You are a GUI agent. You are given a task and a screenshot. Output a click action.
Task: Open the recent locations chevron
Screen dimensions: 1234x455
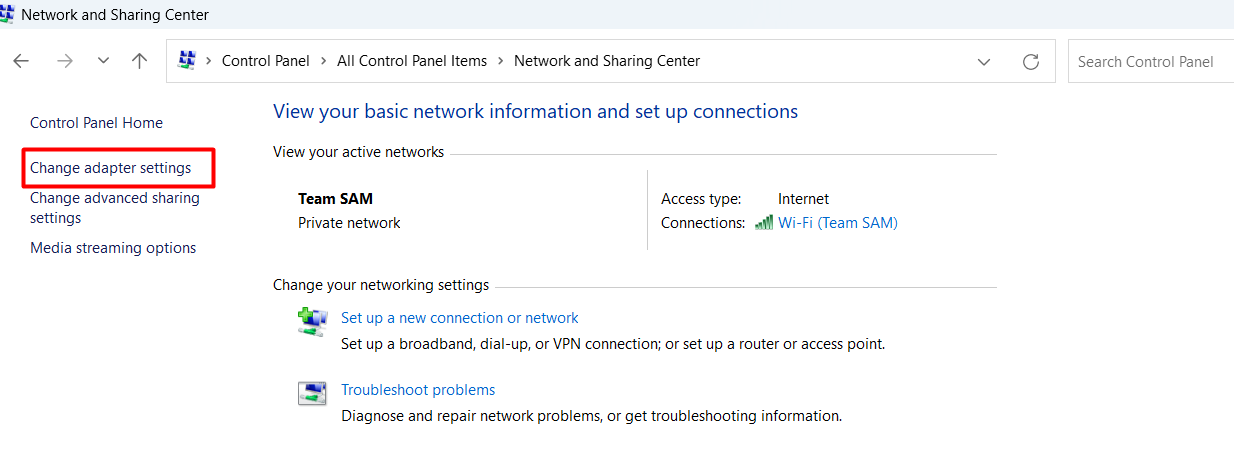point(103,61)
